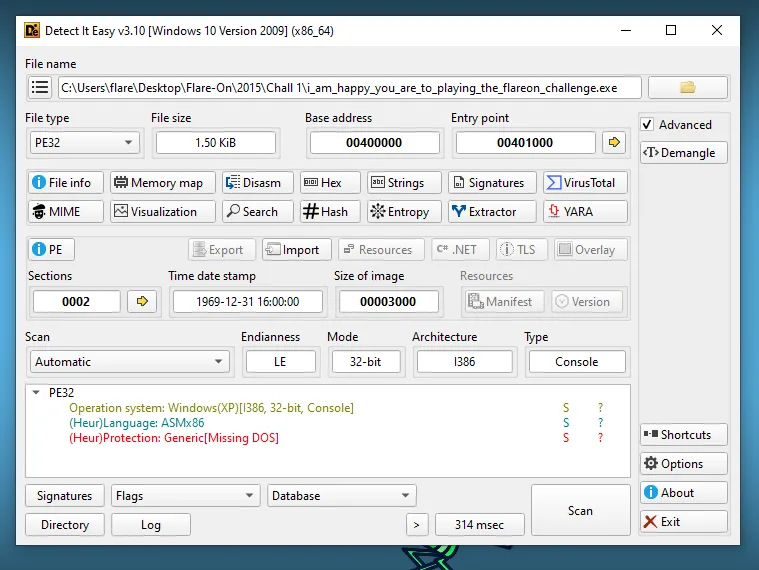Open the Options settings
Screen dimensions: 759x570
coord(684,464)
